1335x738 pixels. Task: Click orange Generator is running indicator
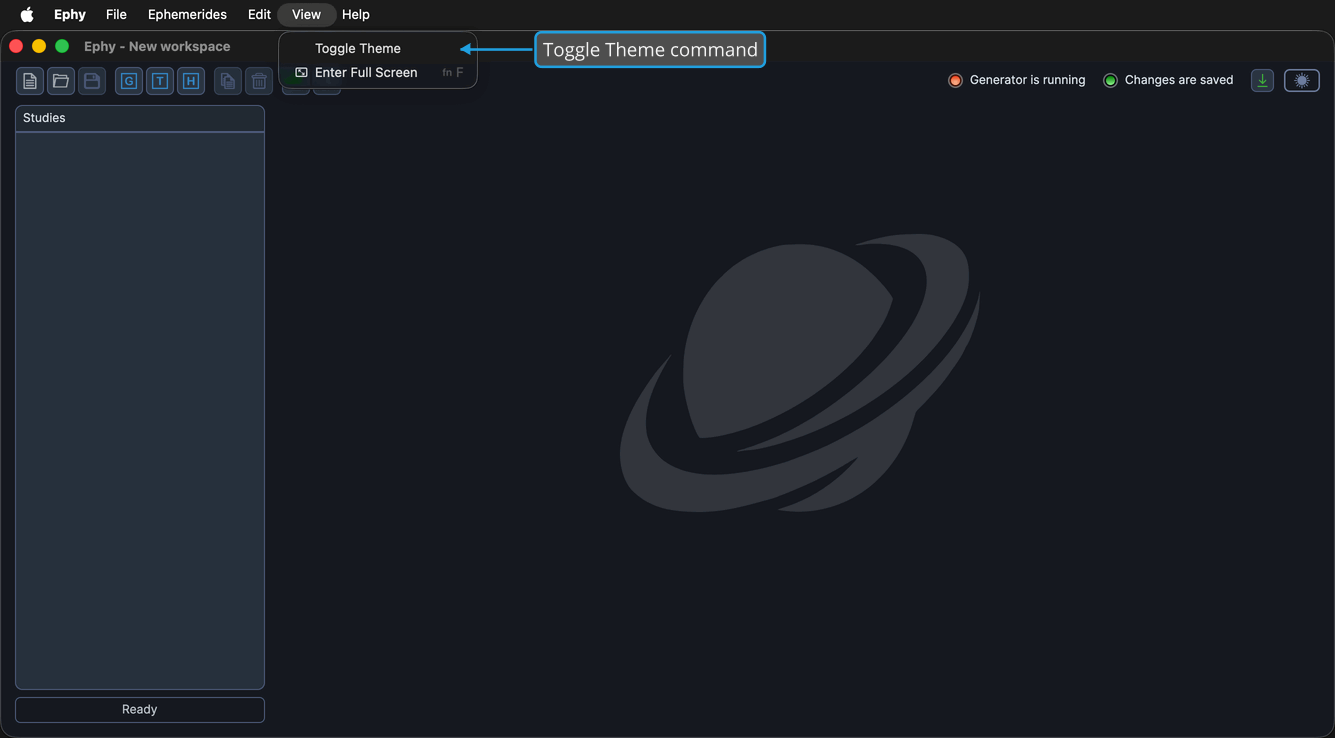click(x=955, y=80)
